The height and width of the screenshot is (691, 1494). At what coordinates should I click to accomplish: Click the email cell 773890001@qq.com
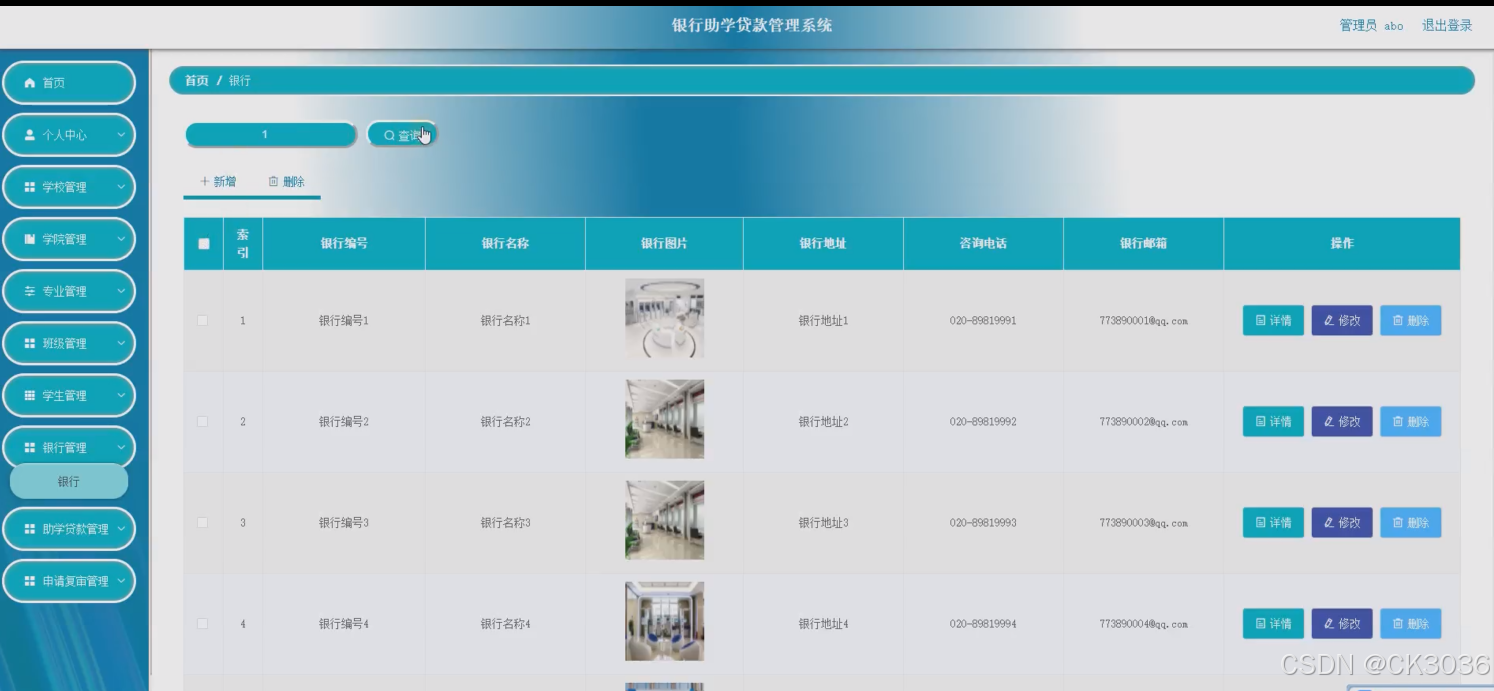pyautogui.click(x=1143, y=321)
